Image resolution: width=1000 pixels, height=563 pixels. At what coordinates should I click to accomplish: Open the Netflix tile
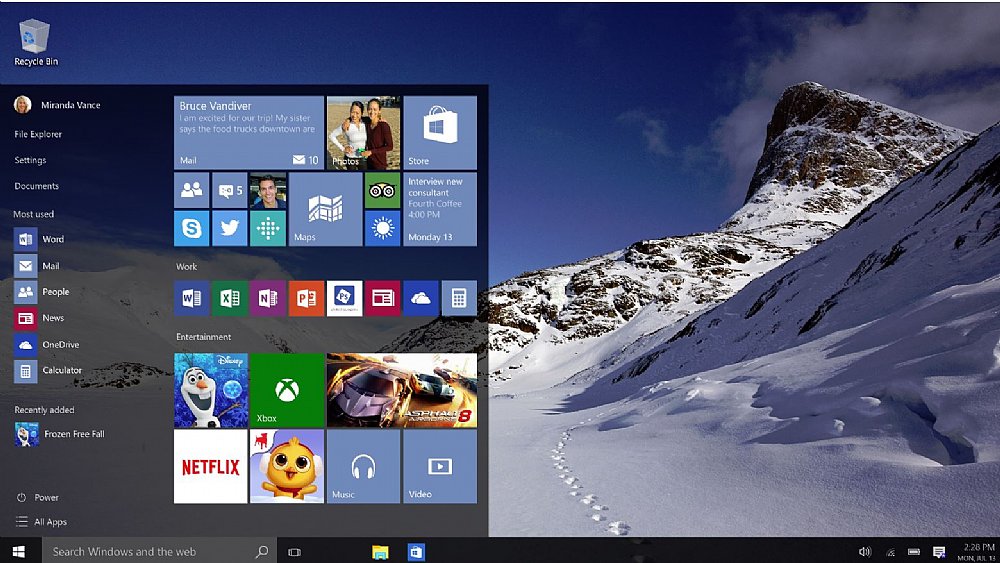point(211,467)
